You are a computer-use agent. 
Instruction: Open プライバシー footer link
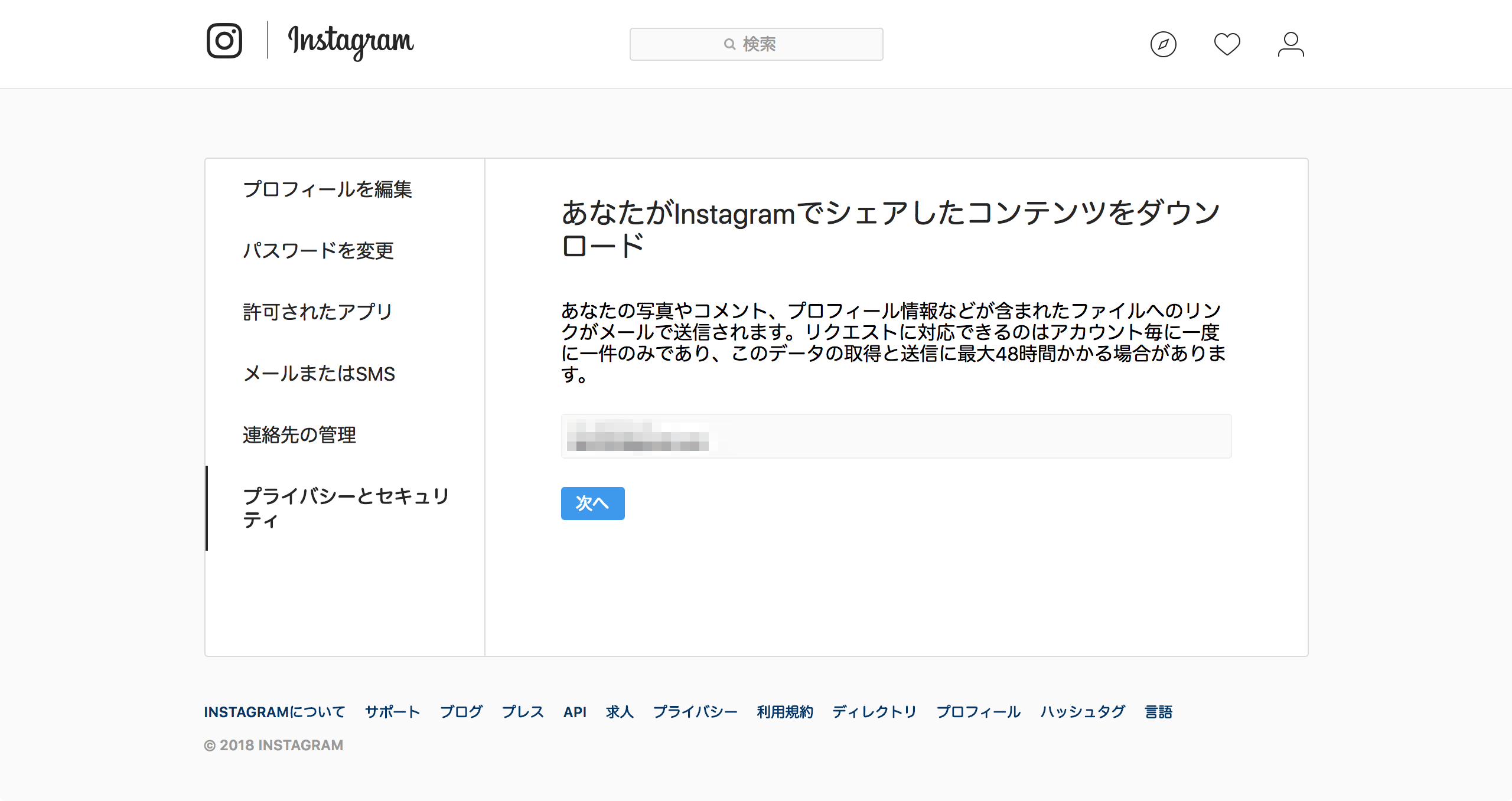pyautogui.click(x=695, y=712)
